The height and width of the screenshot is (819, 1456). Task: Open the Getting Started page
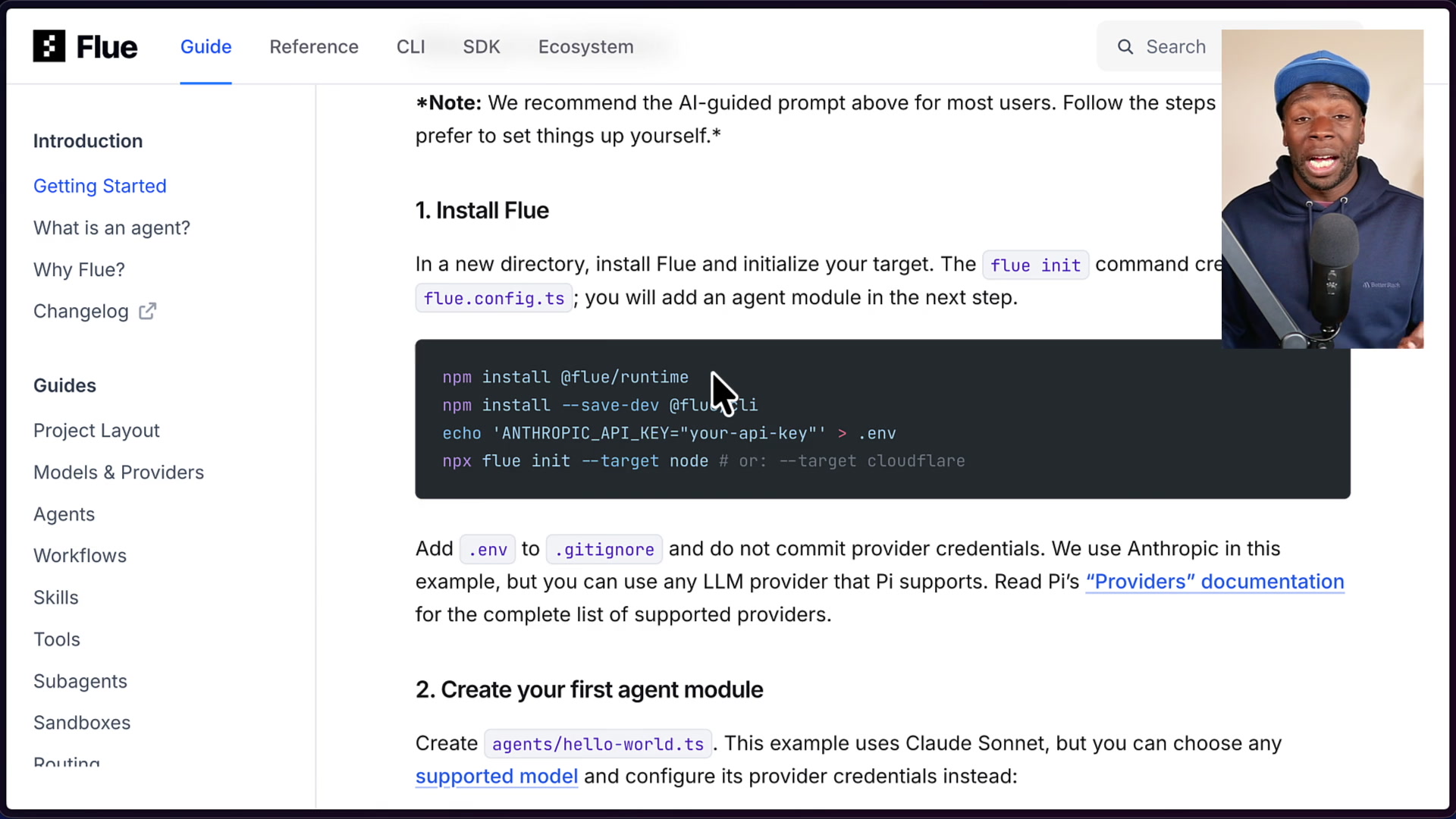click(100, 186)
